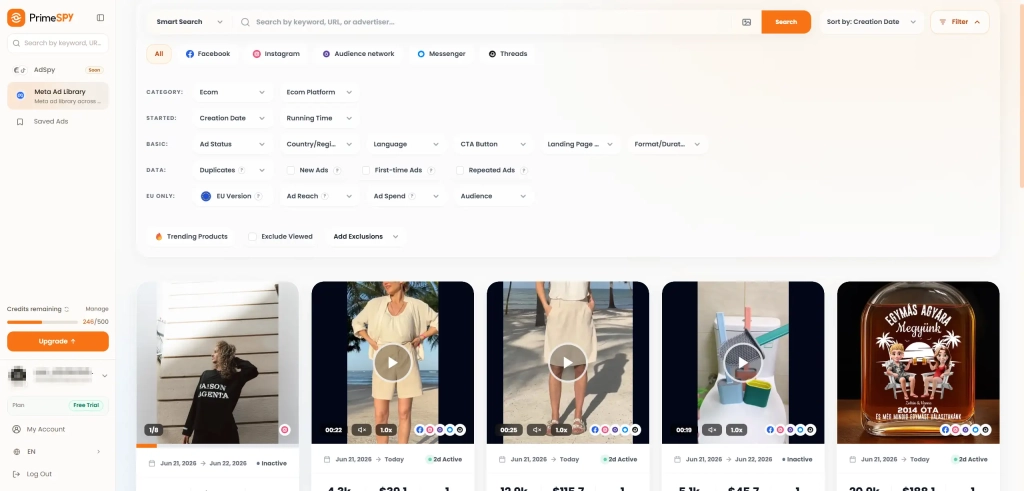Open the Running Time dropdown
The height and width of the screenshot is (491, 1024).
[319, 119]
